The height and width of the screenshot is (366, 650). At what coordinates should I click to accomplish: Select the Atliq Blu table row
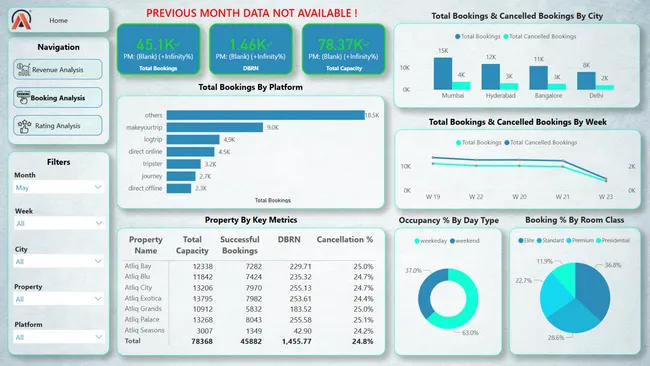(x=249, y=276)
